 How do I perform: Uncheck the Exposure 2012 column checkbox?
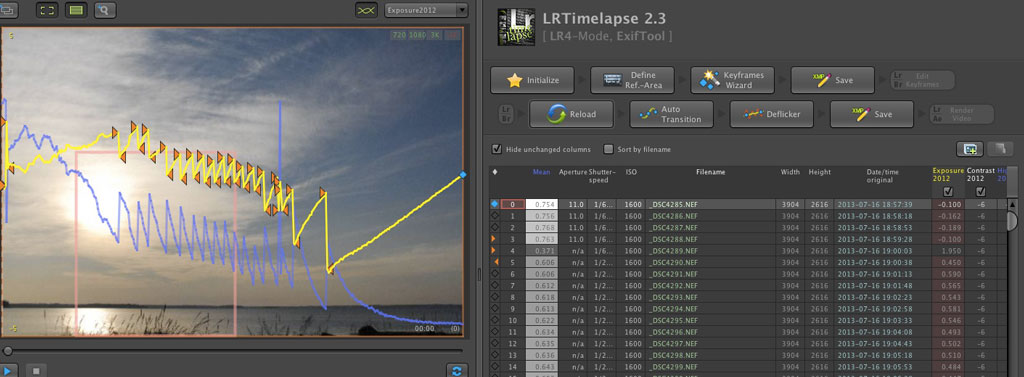(x=948, y=191)
